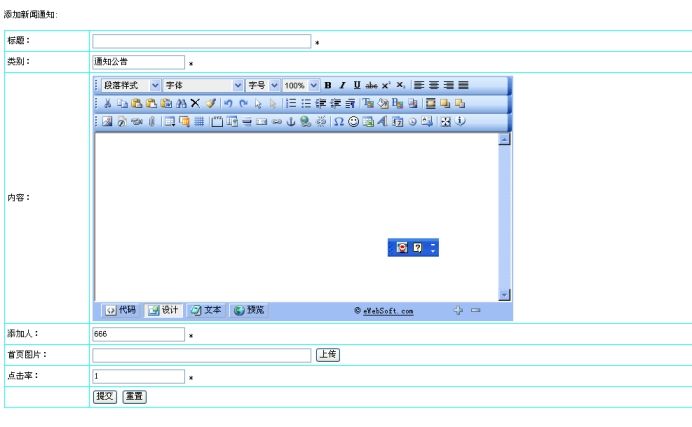
Task: Insert a numbered list
Action: (291, 103)
